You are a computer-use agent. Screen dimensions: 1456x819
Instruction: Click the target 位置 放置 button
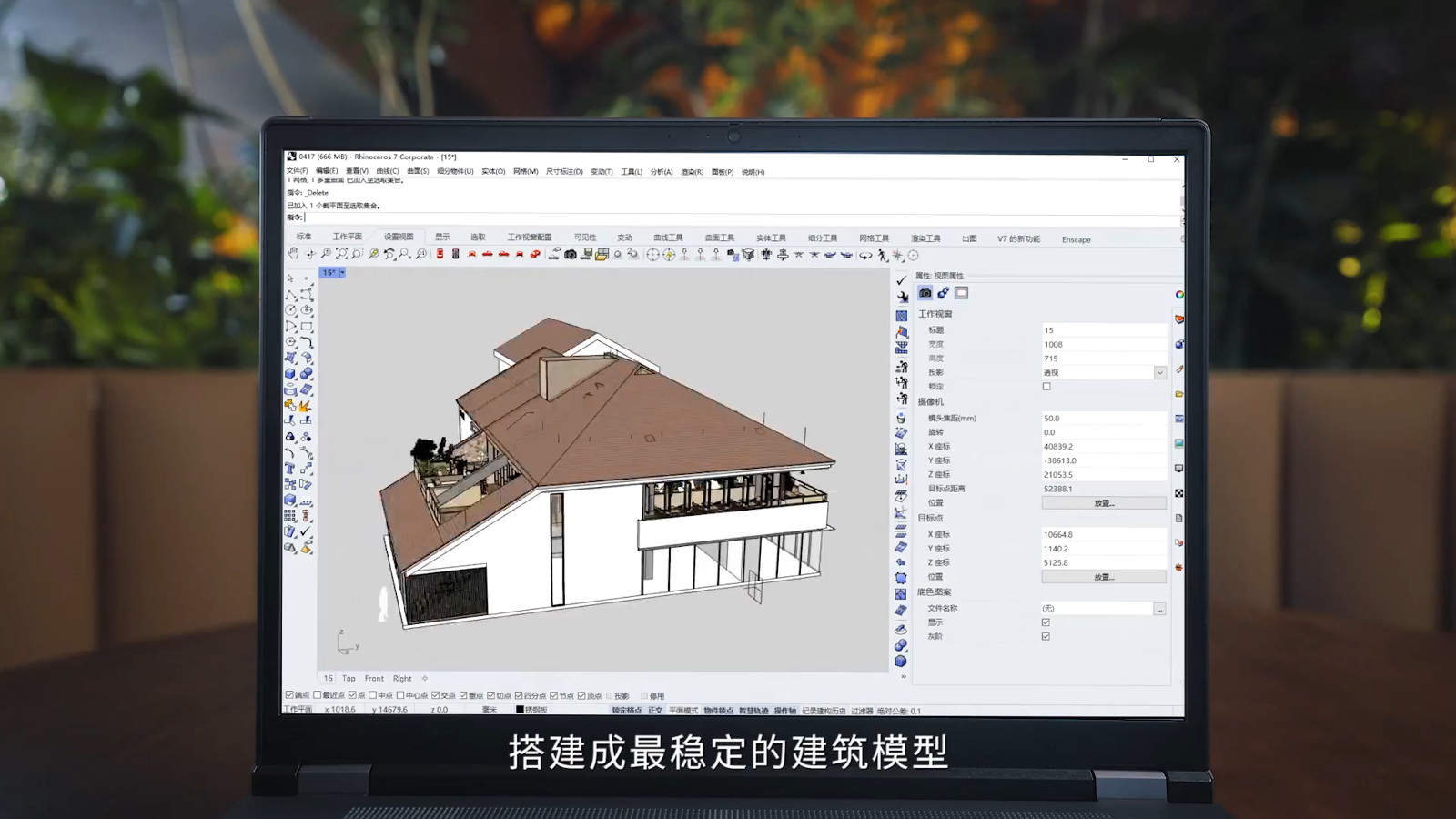[x=1104, y=577]
